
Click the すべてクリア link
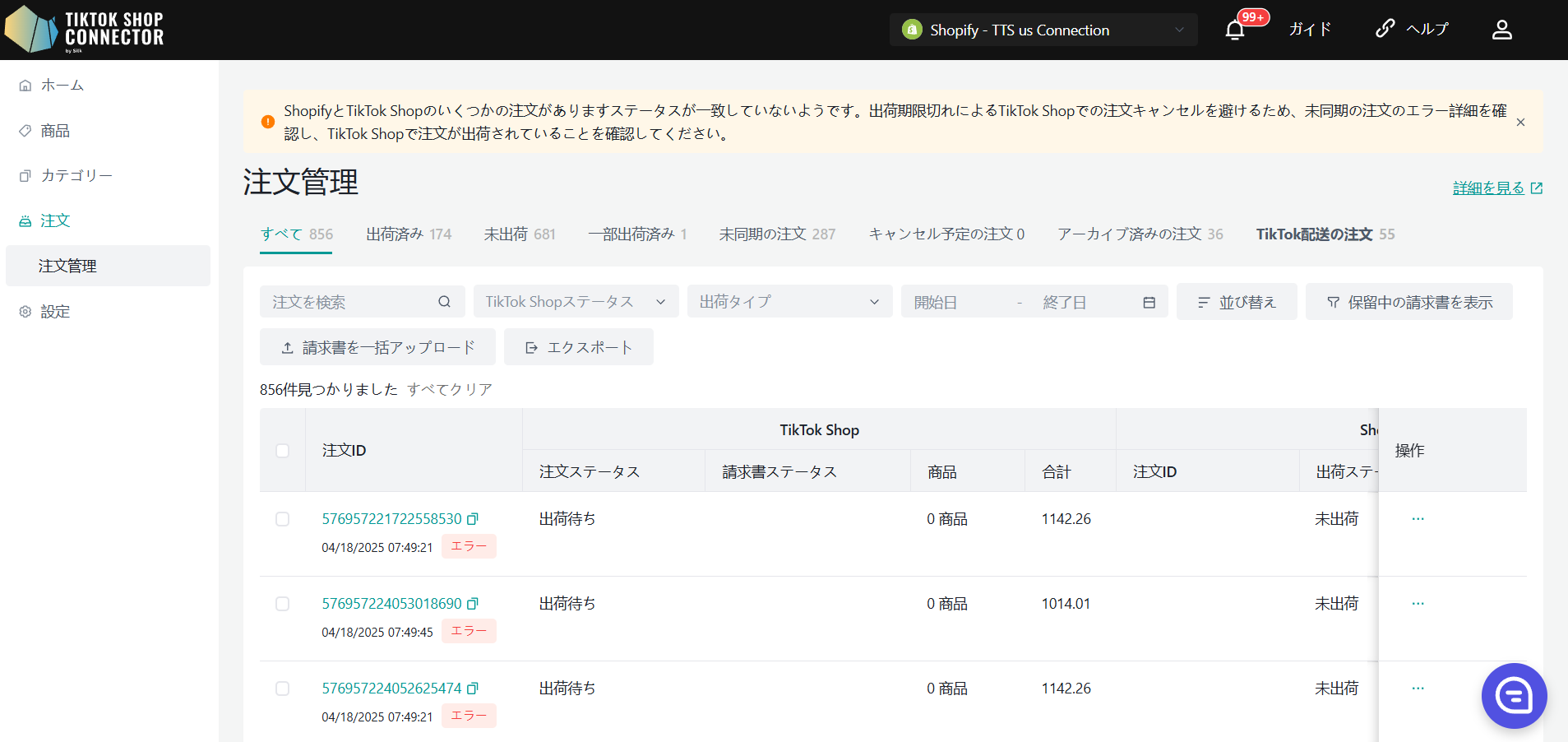pos(450,389)
